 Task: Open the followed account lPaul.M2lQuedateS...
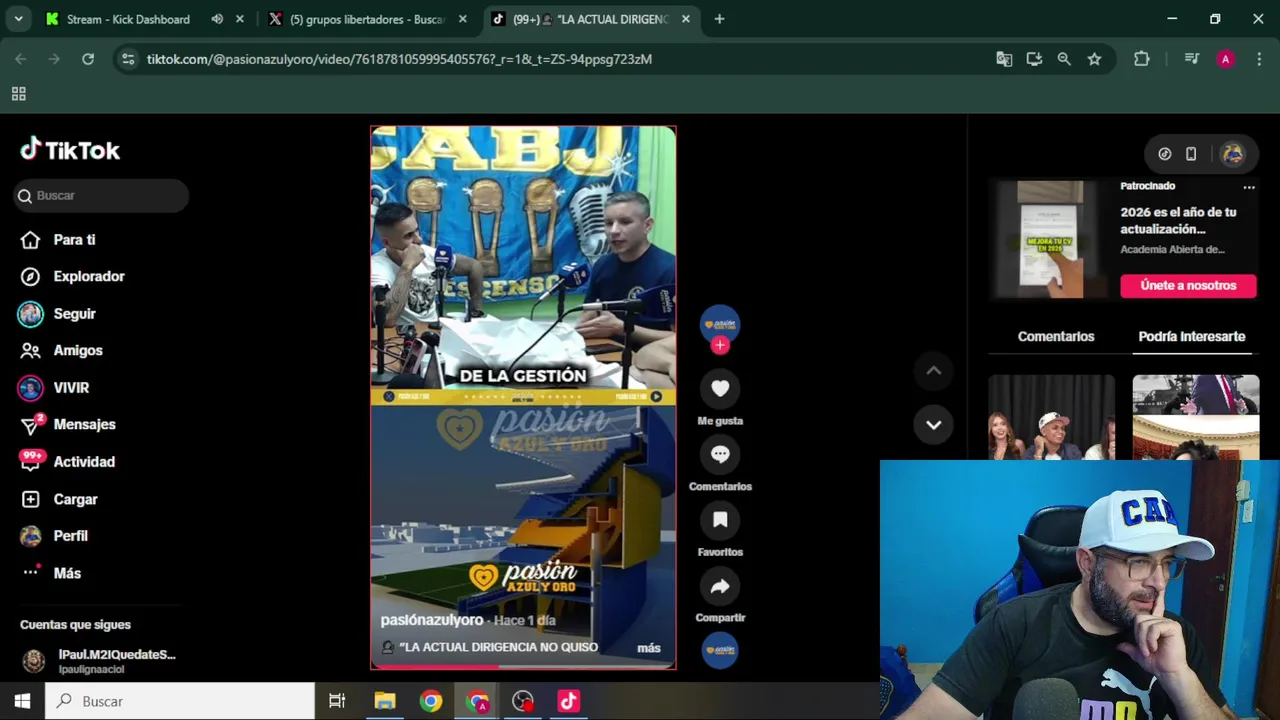point(100,661)
